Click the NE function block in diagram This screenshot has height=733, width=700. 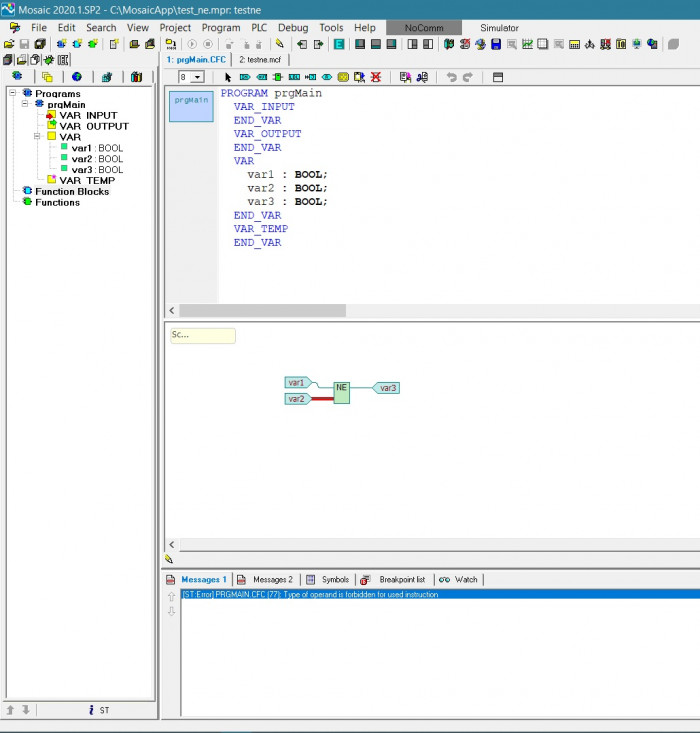pyautogui.click(x=342, y=391)
